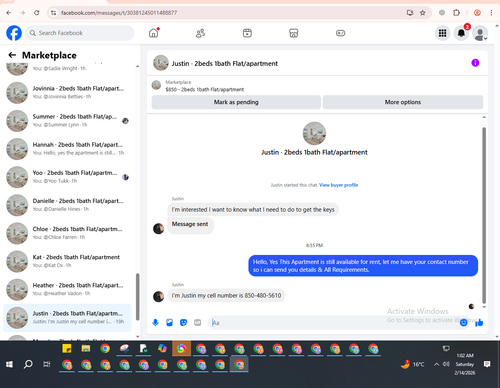The height and width of the screenshot is (388, 500).
Task: Choose a GIF icon
Action: pyautogui.click(x=198, y=322)
